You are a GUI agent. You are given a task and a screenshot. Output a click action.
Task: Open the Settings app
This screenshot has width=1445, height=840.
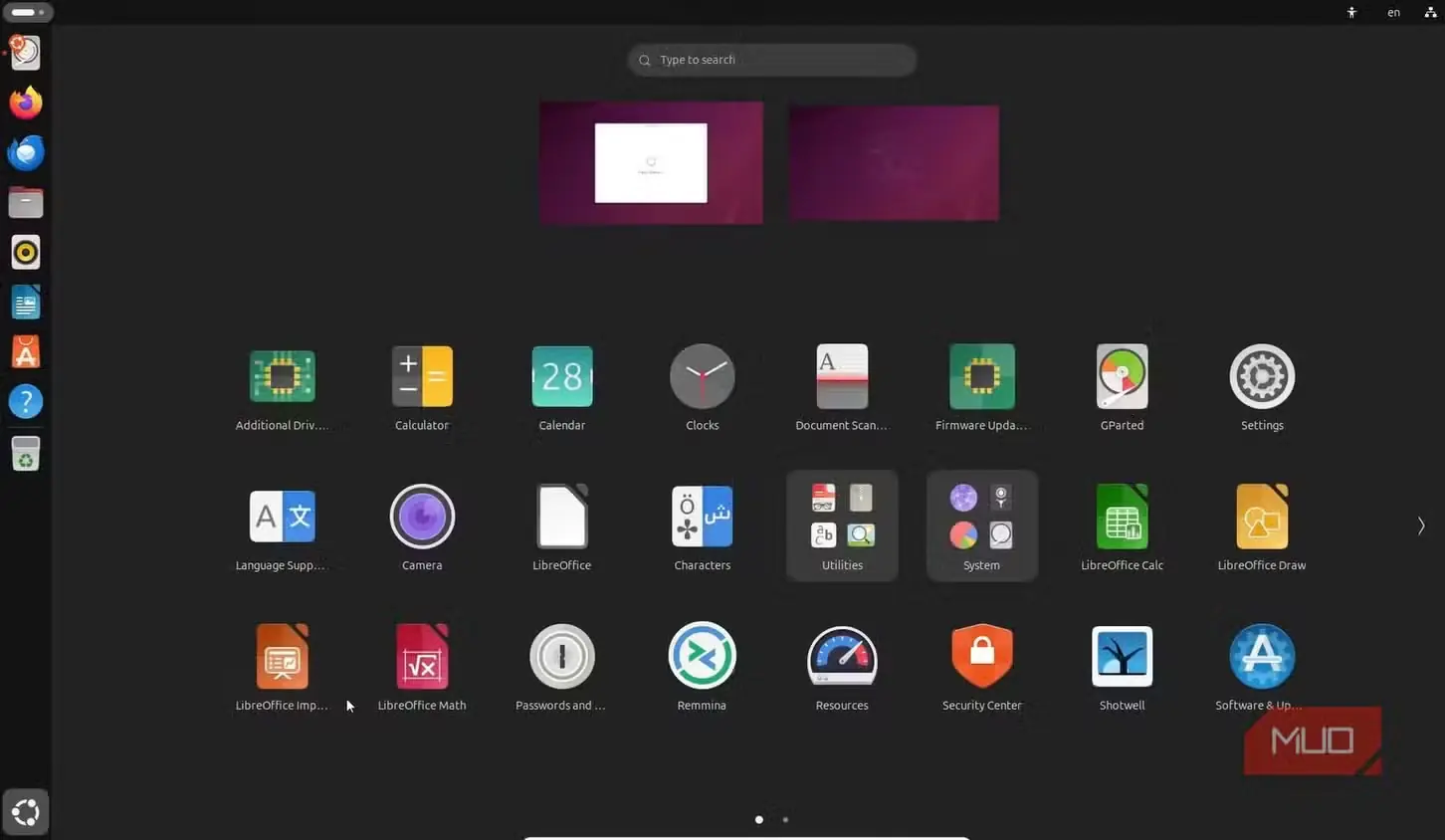[1262, 376]
